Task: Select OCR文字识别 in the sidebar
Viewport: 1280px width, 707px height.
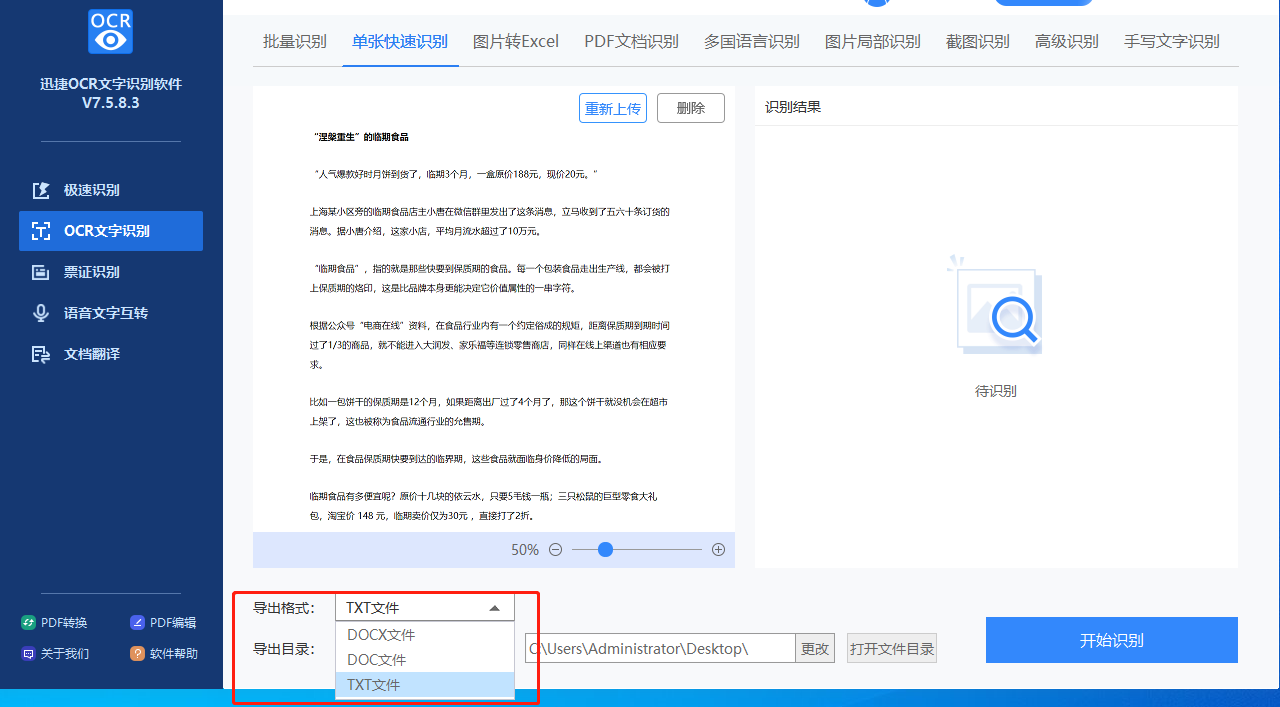Action: [x=111, y=231]
